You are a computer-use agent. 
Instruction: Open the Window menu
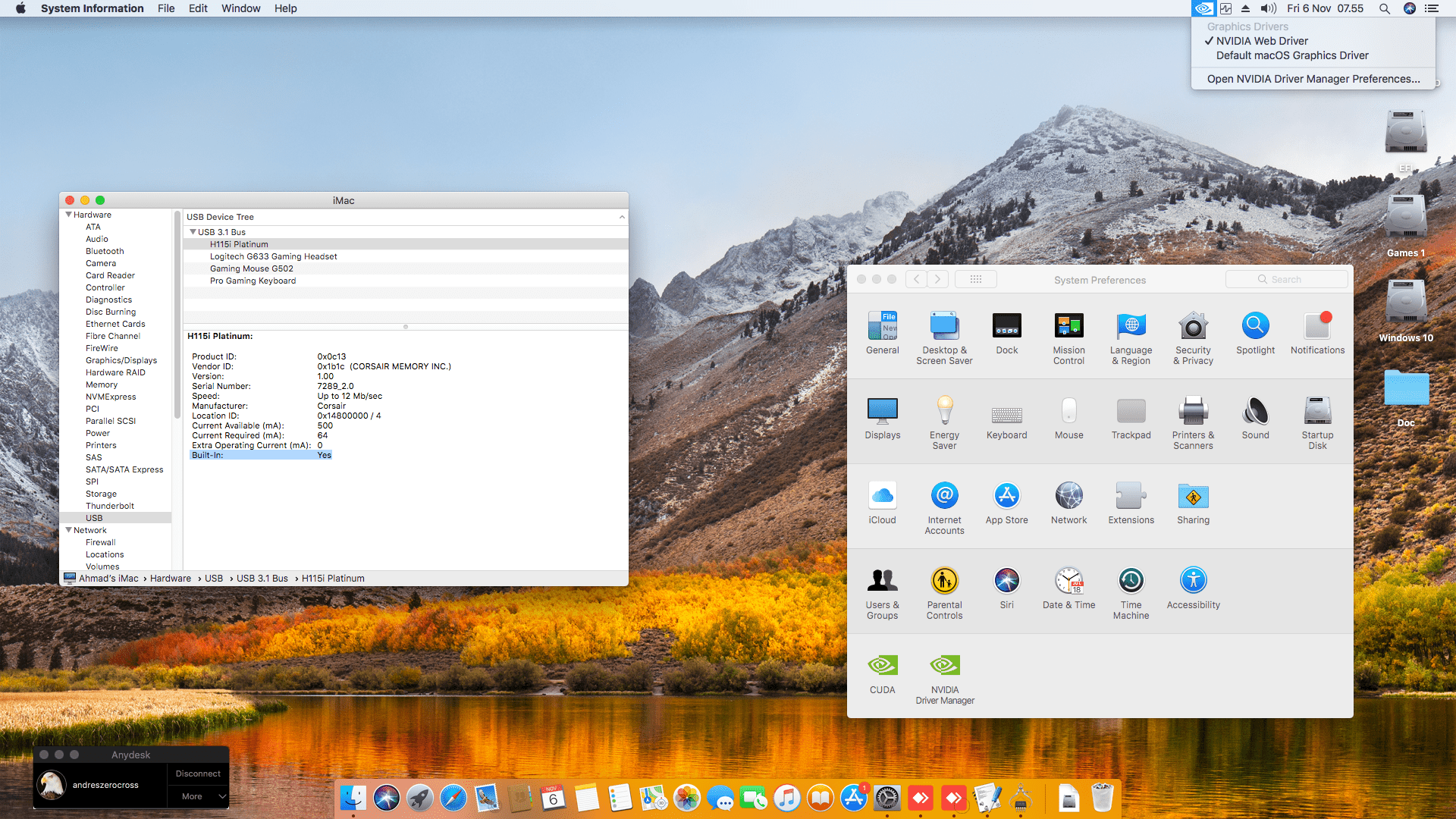(240, 8)
